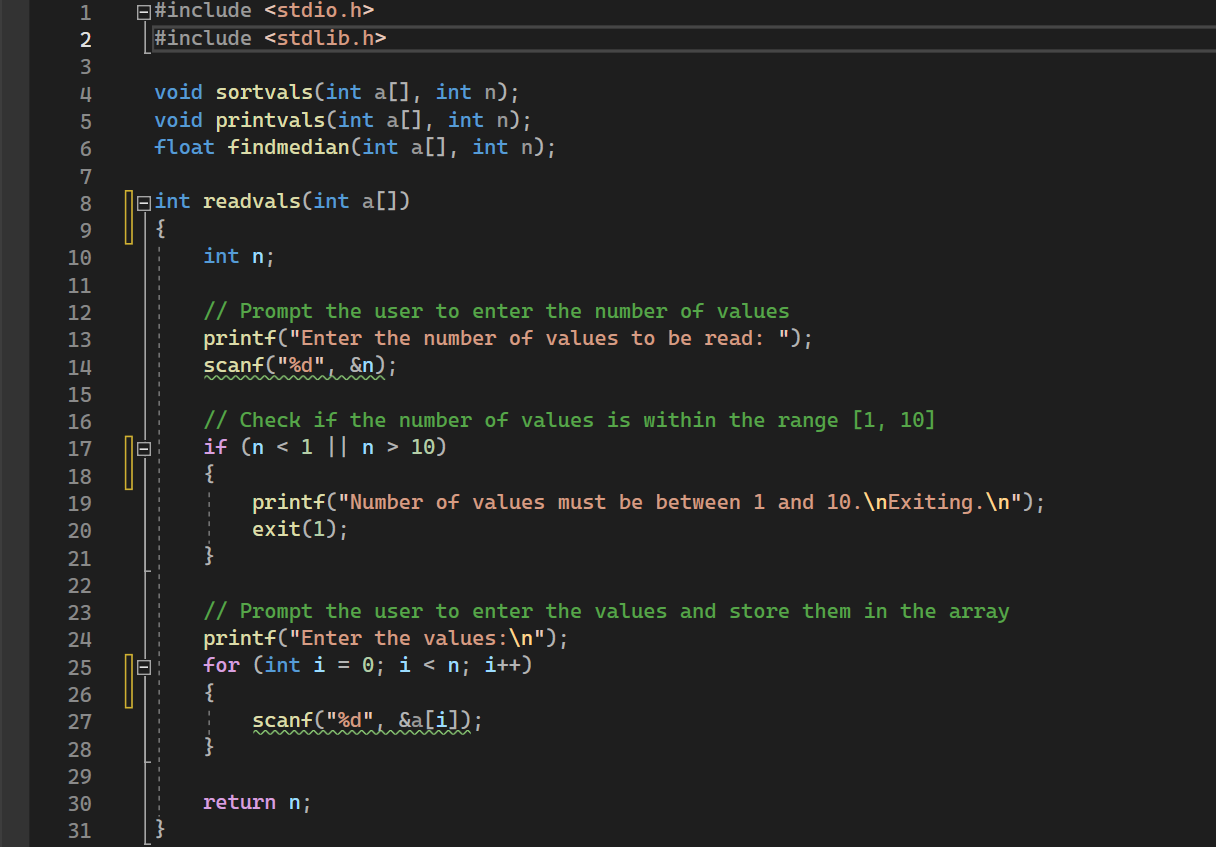Click the modified-lines marker beside the for loop

pyautogui.click(x=128, y=680)
